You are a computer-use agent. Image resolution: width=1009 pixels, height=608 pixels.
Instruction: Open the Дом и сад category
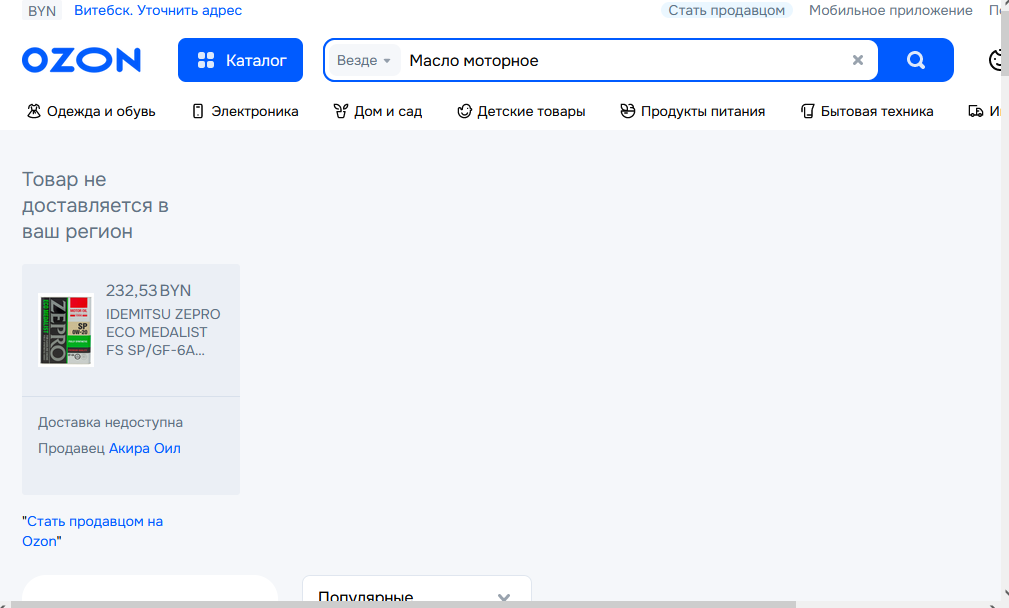(378, 111)
